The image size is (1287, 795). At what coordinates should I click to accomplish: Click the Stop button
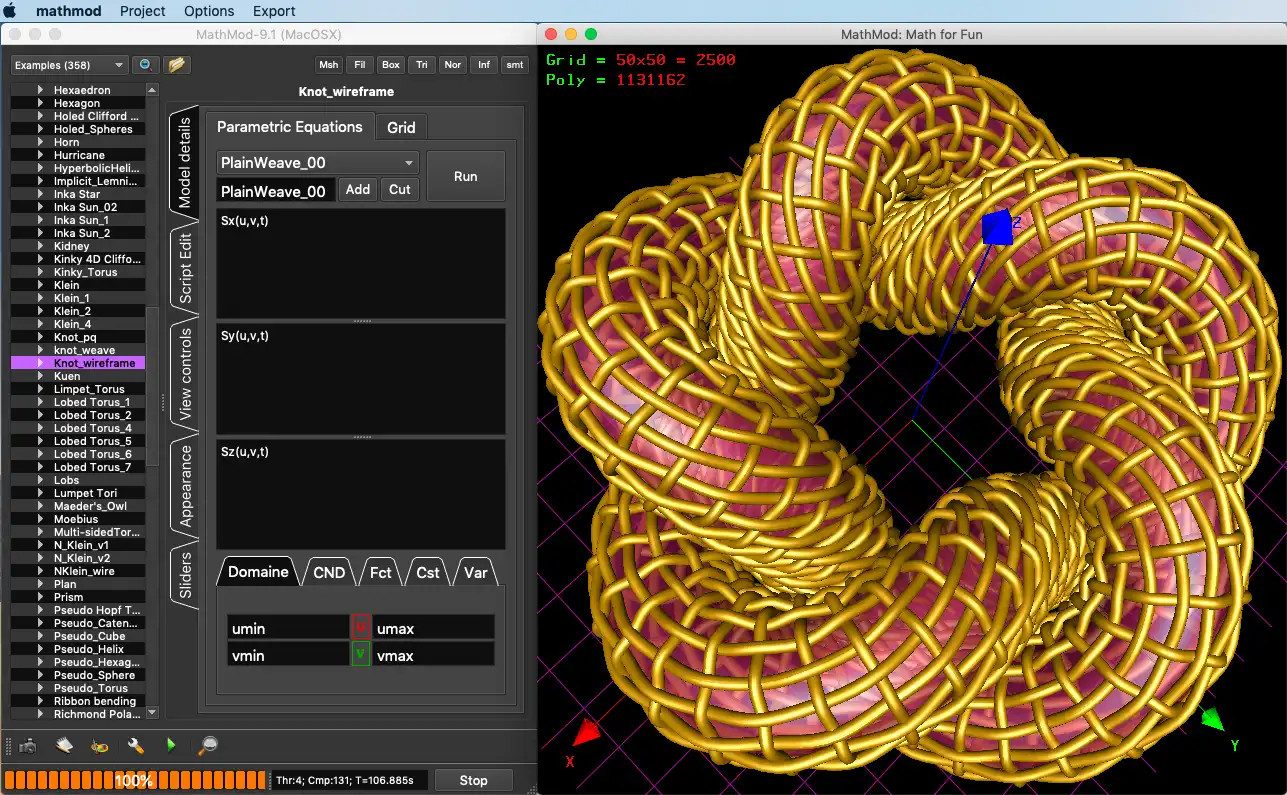473,780
